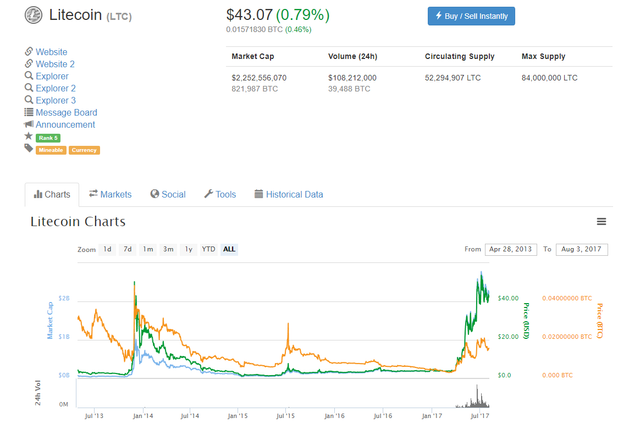Open the Explorer 3 link
This screenshot has width=640, height=433.
56,100
